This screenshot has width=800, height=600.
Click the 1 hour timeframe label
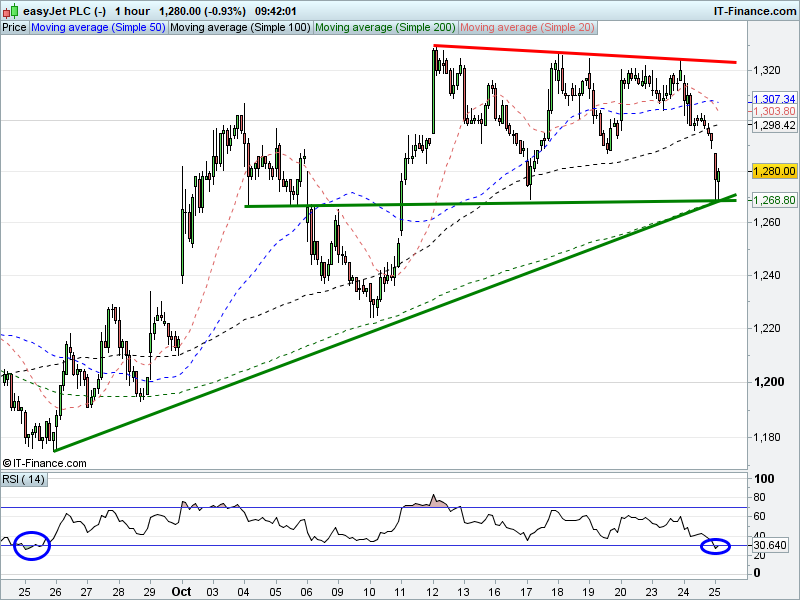coord(132,11)
